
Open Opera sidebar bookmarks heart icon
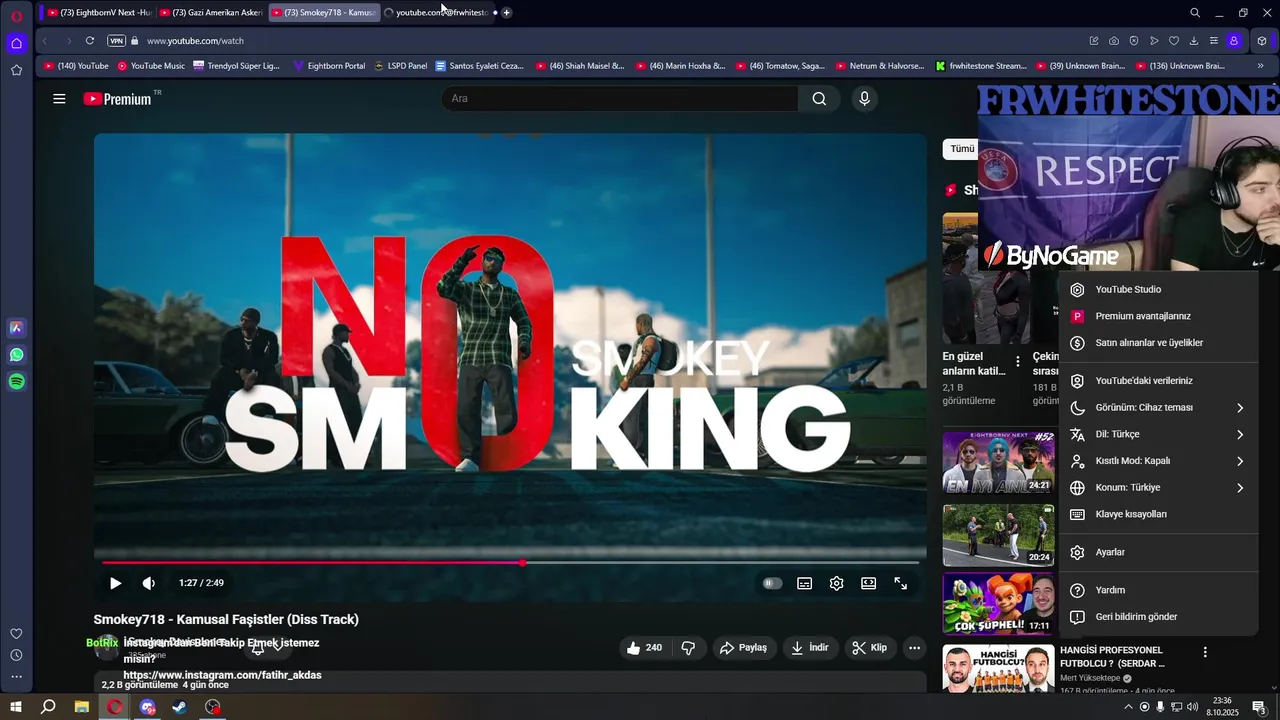tap(16, 634)
